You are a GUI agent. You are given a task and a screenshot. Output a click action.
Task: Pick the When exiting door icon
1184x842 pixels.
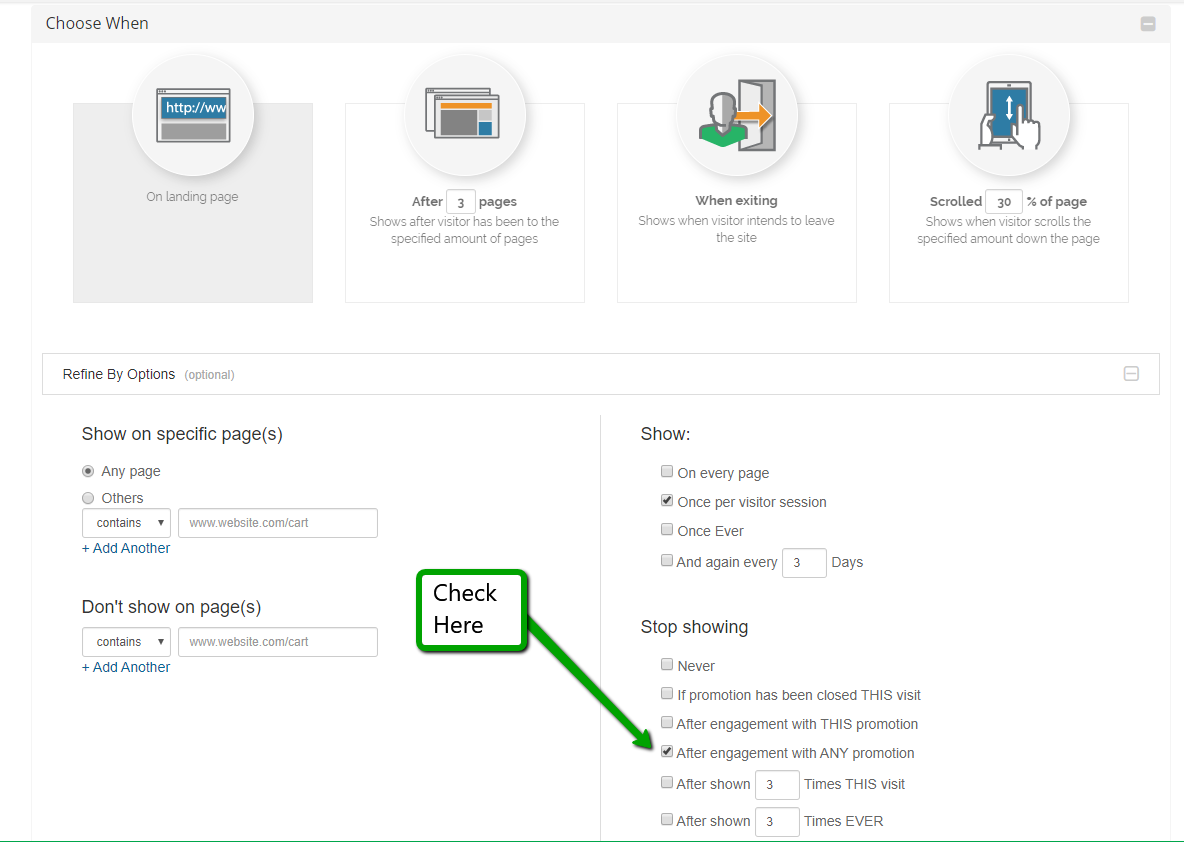(x=737, y=115)
